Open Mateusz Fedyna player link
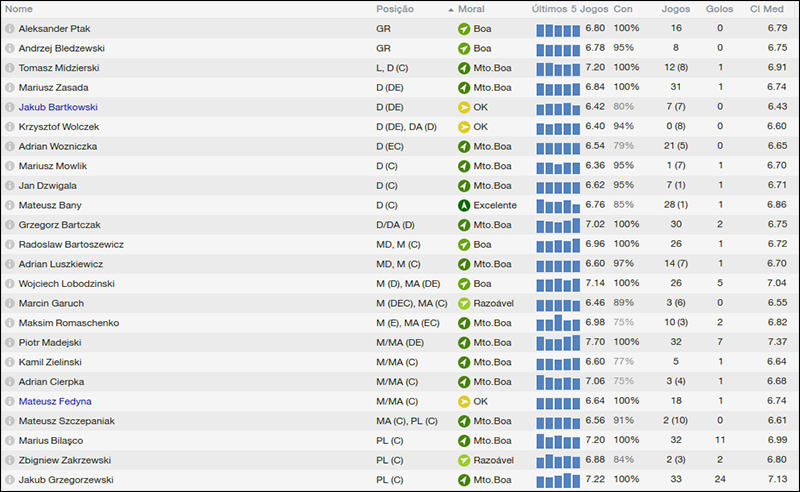This screenshot has width=800, height=492. point(55,401)
